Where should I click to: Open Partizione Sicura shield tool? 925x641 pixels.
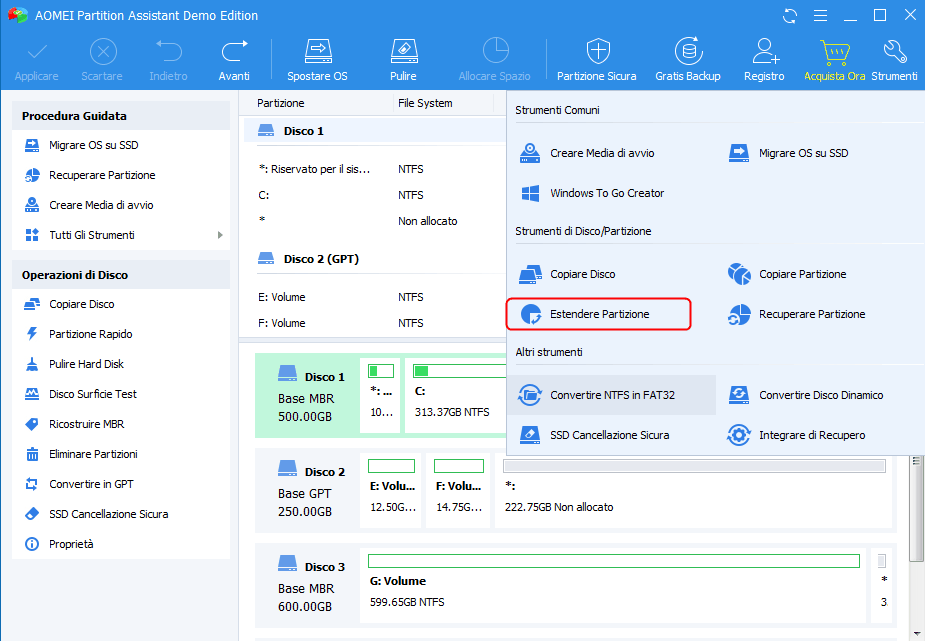pyautogui.click(x=597, y=60)
